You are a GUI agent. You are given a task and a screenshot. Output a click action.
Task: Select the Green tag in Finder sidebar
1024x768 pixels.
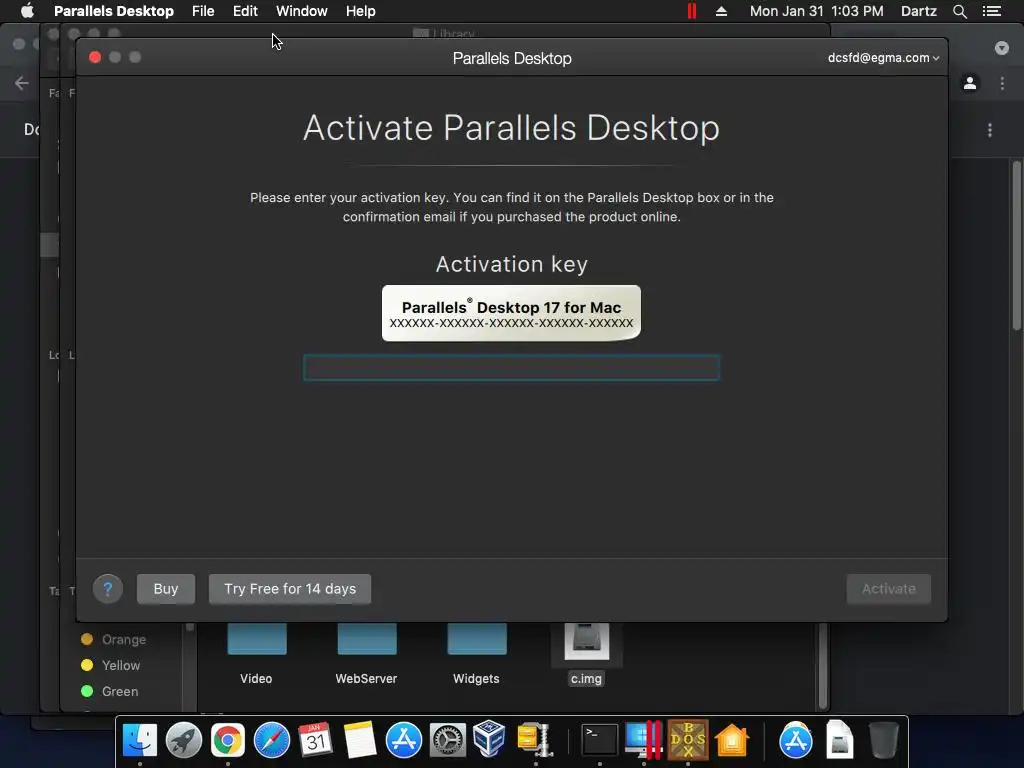tap(109, 692)
